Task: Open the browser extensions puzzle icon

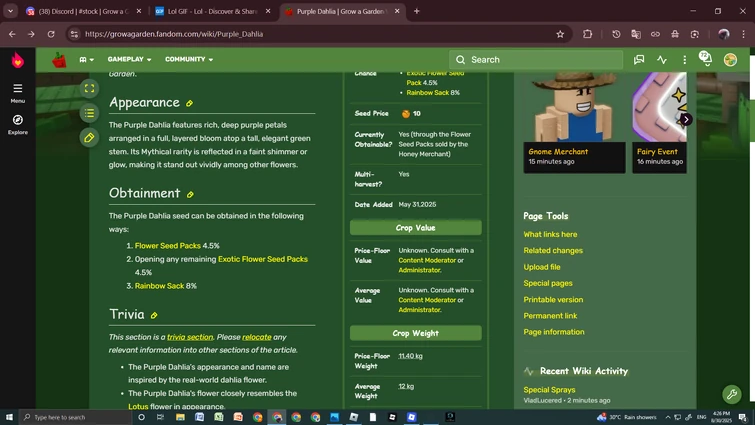Action: [587, 34]
